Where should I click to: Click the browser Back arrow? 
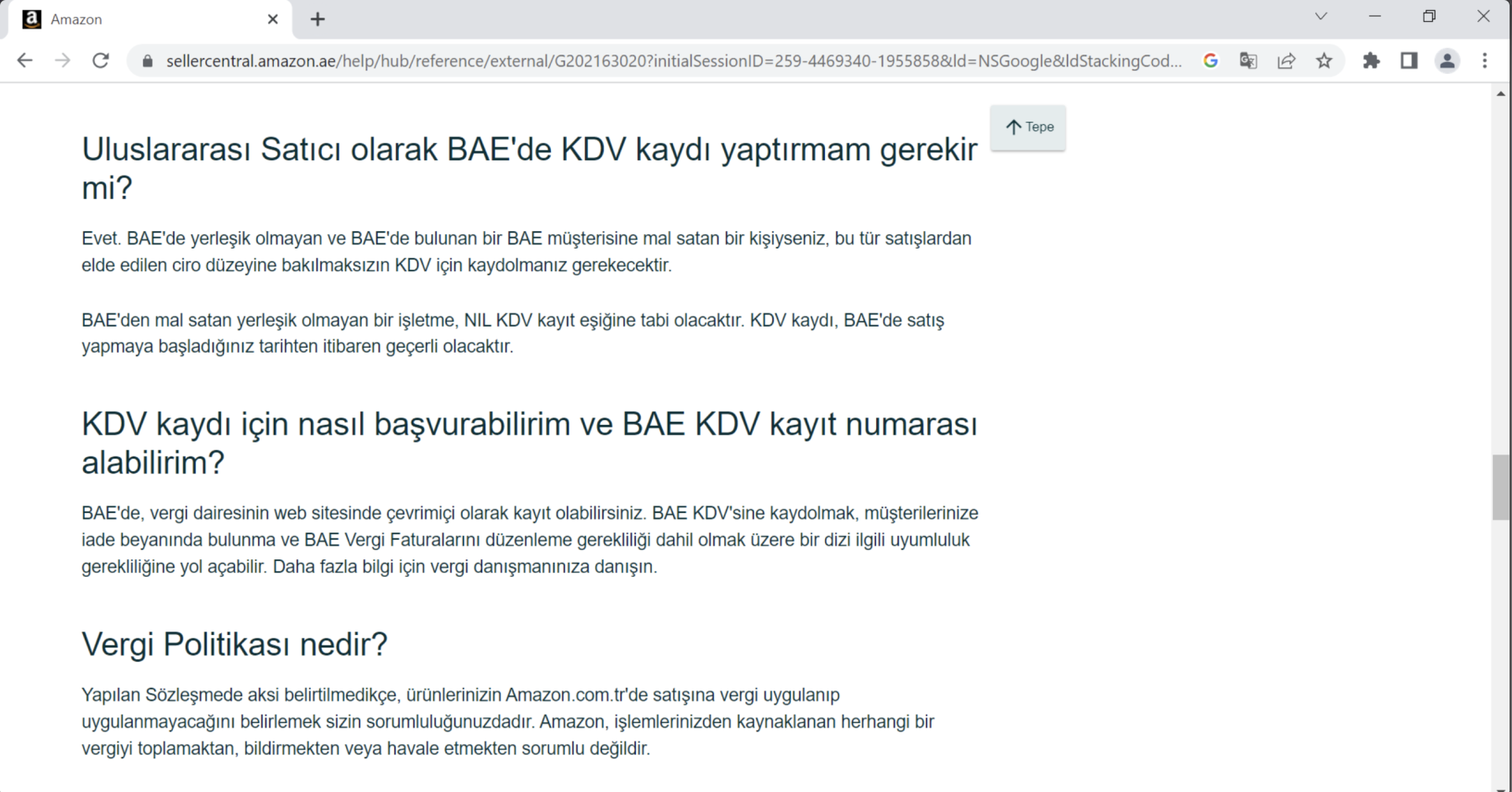(24, 60)
